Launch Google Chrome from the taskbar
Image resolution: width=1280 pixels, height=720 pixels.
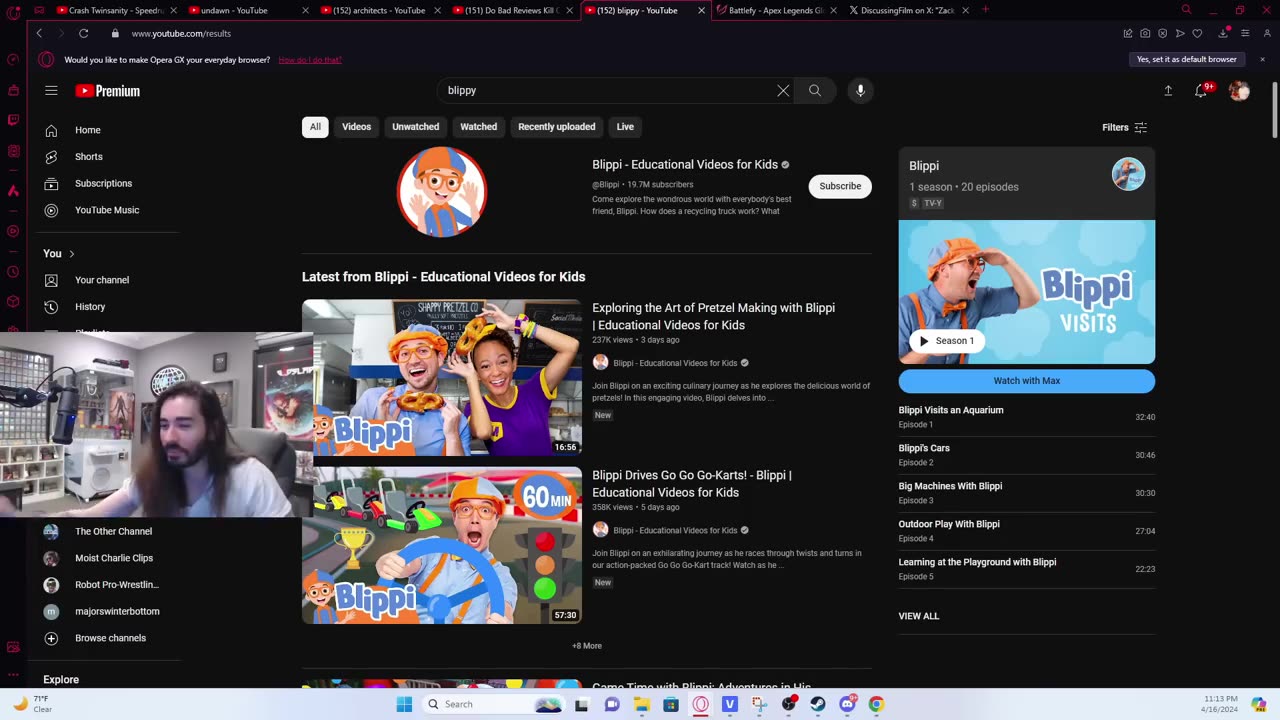(876, 704)
